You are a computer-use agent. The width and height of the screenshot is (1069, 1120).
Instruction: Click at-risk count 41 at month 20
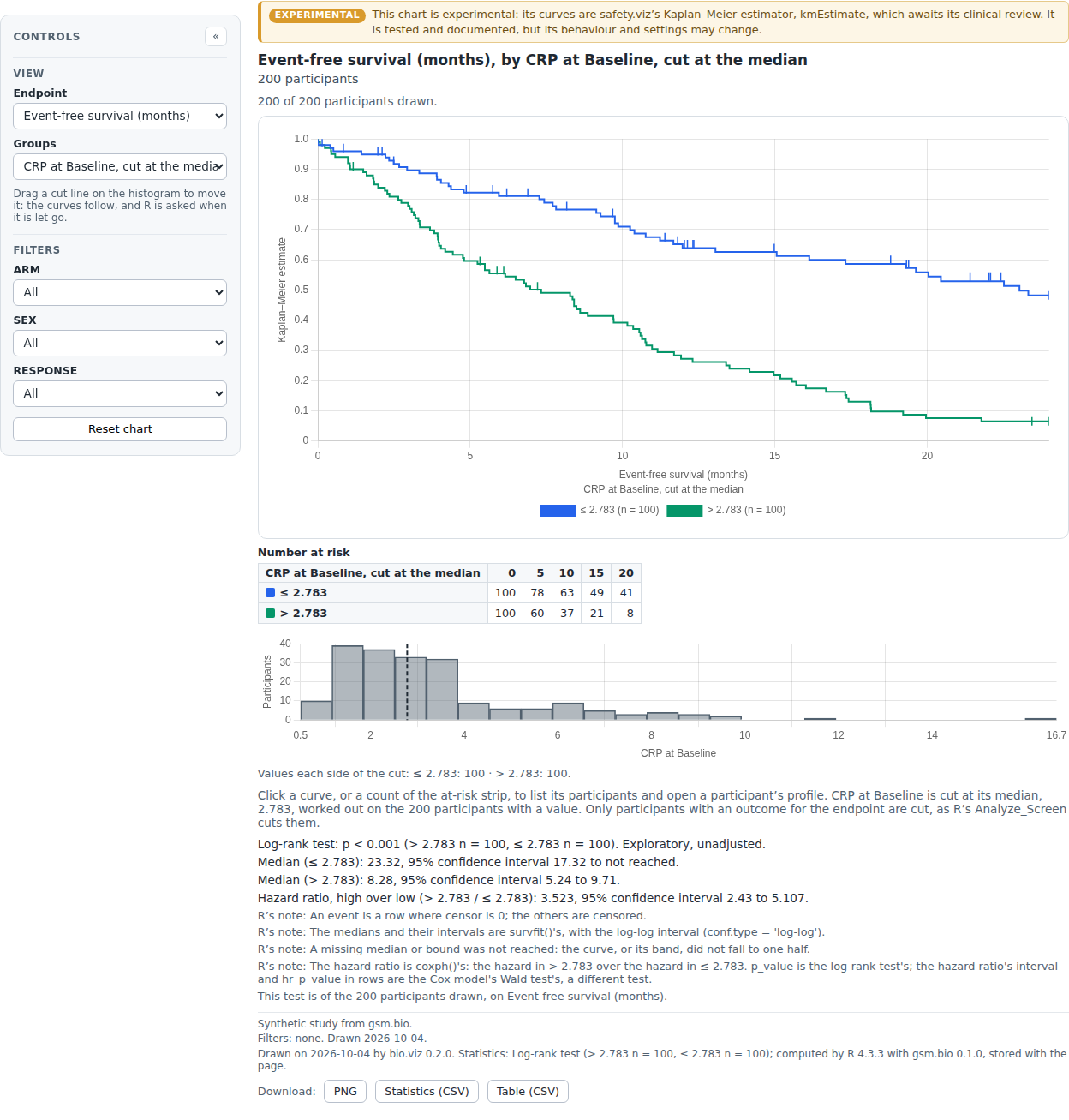click(x=627, y=593)
